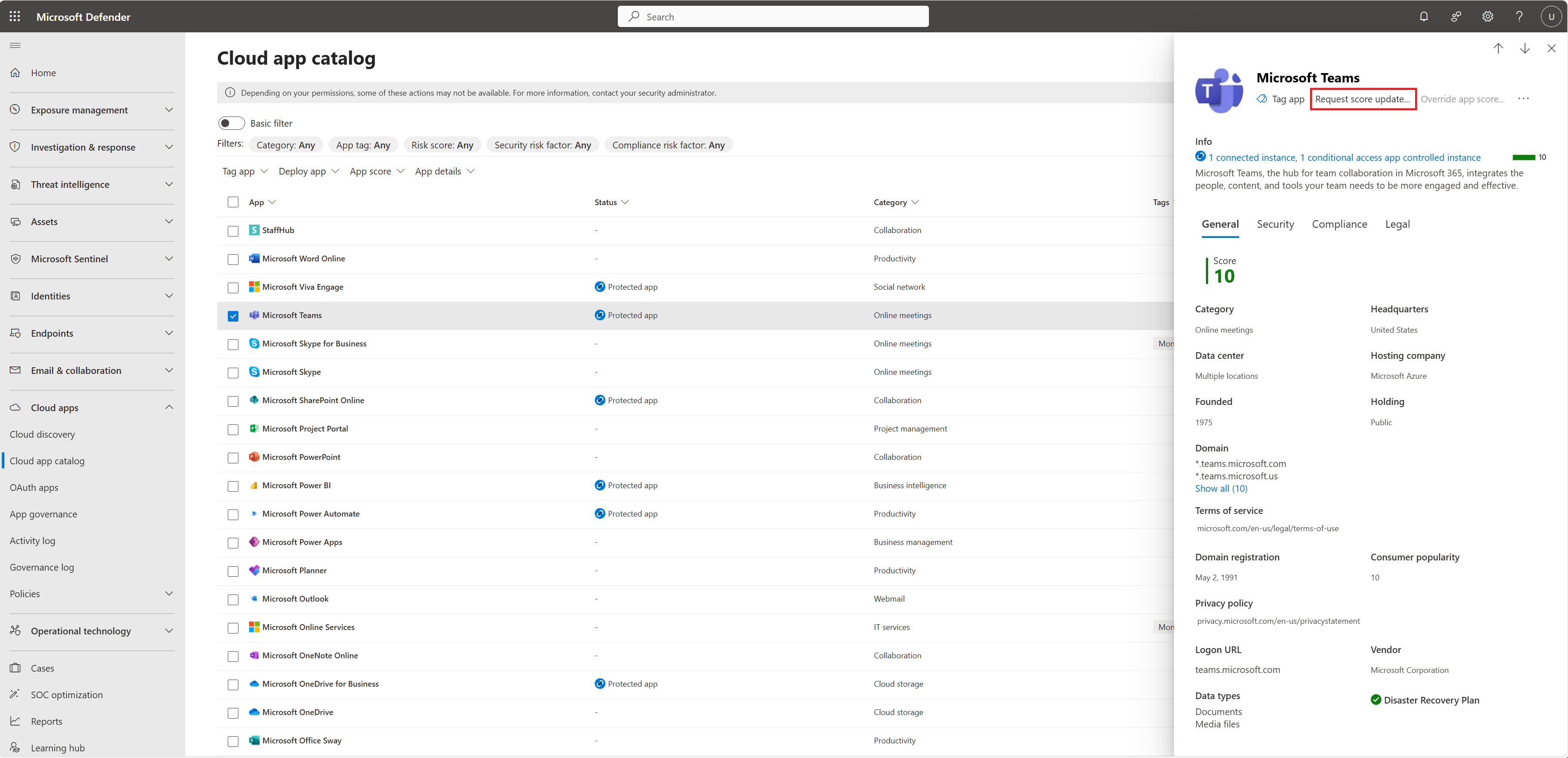Open Defender settings gear
This screenshot has width=1568, height=758.
[1488, 16]
